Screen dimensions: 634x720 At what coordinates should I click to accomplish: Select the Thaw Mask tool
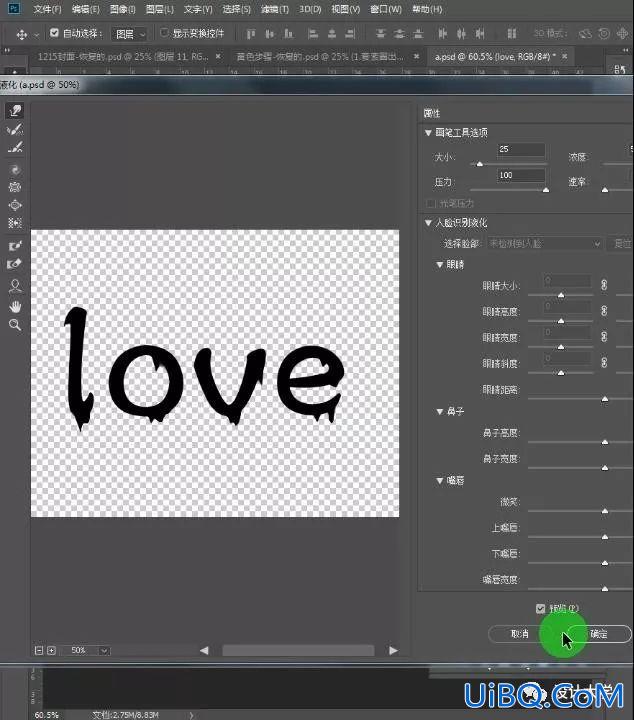pyautogui.click(x=15, y=264)
